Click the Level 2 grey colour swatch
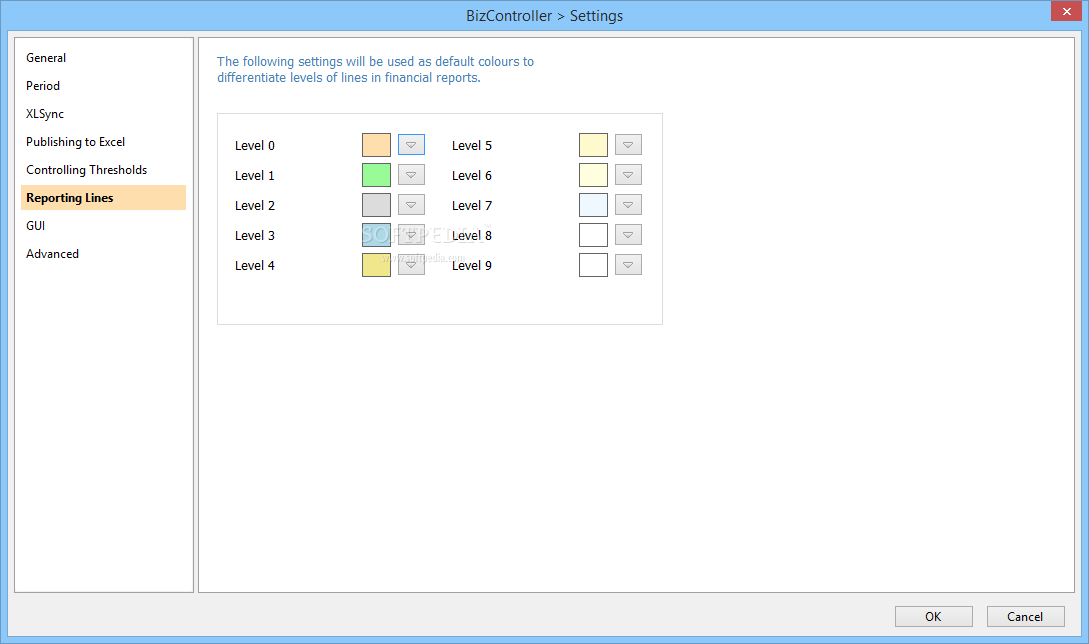 (x=376, y=205)
